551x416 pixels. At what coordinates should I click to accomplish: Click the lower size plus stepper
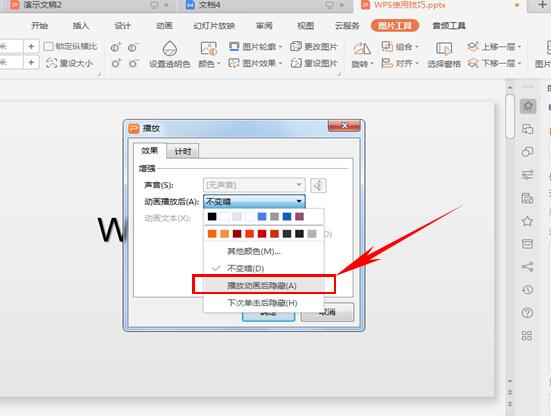[x=31, y=63]
